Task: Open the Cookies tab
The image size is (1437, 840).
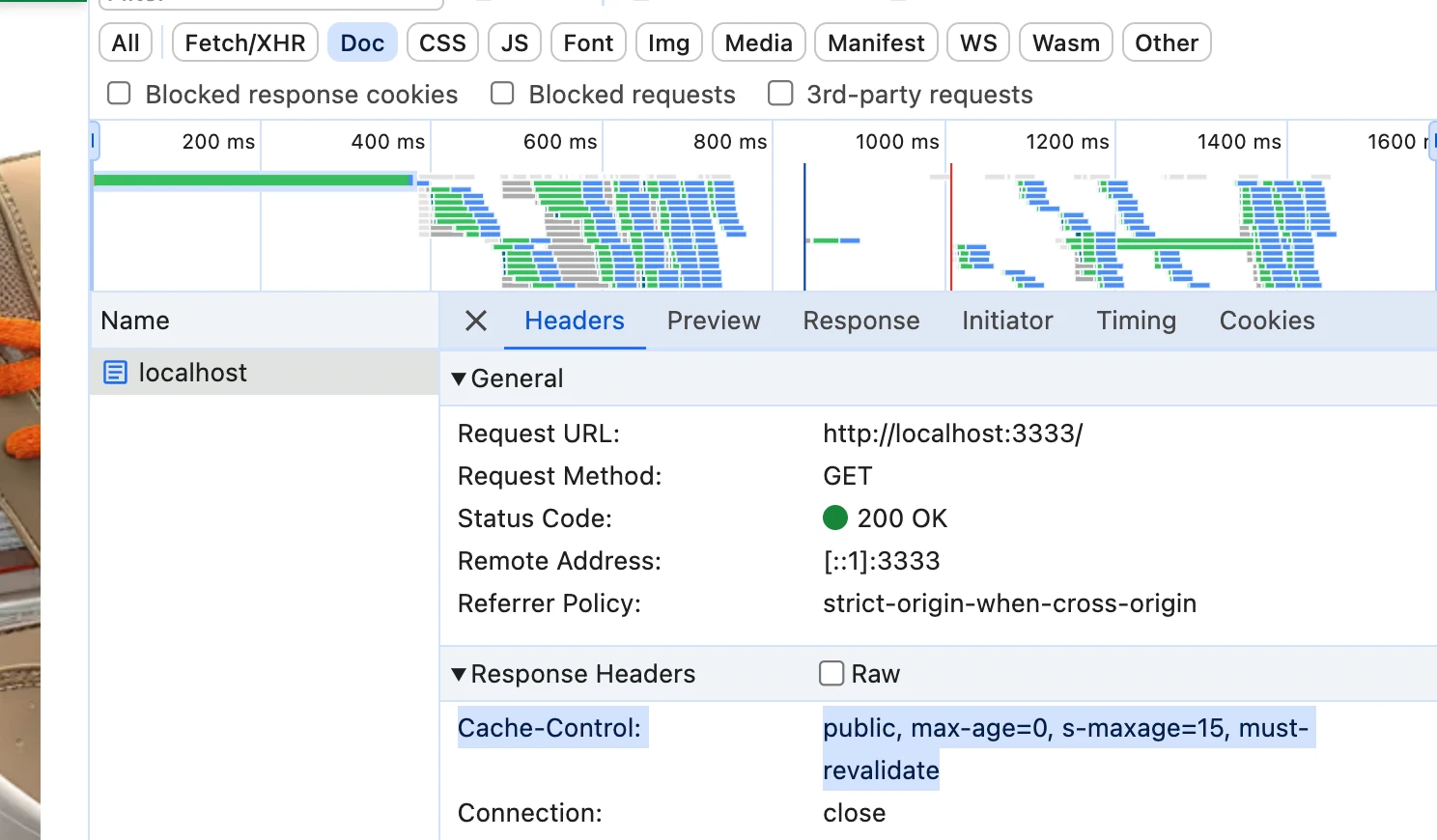Action: click(1266, 321)
